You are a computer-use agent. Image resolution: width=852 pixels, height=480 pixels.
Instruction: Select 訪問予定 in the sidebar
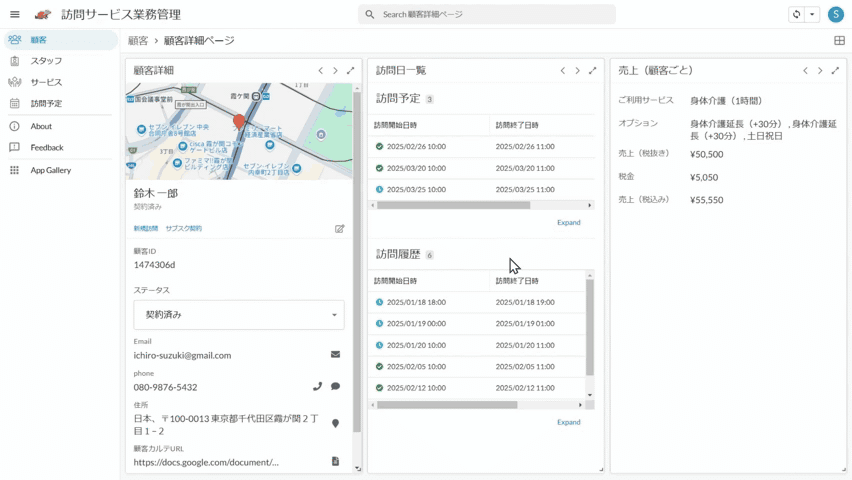pos(60,103)
